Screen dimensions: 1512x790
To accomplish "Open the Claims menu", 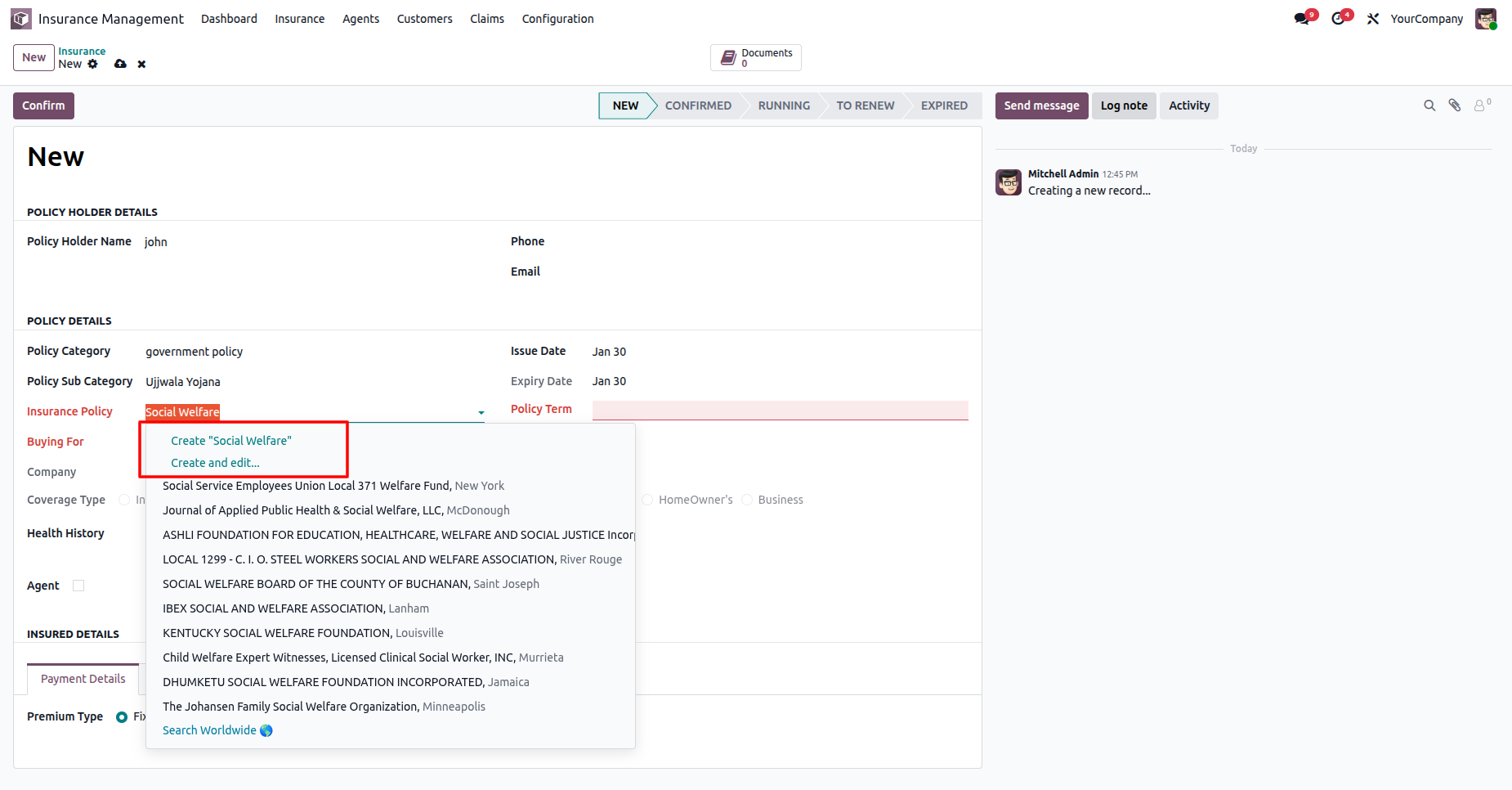I will [486, 19].
